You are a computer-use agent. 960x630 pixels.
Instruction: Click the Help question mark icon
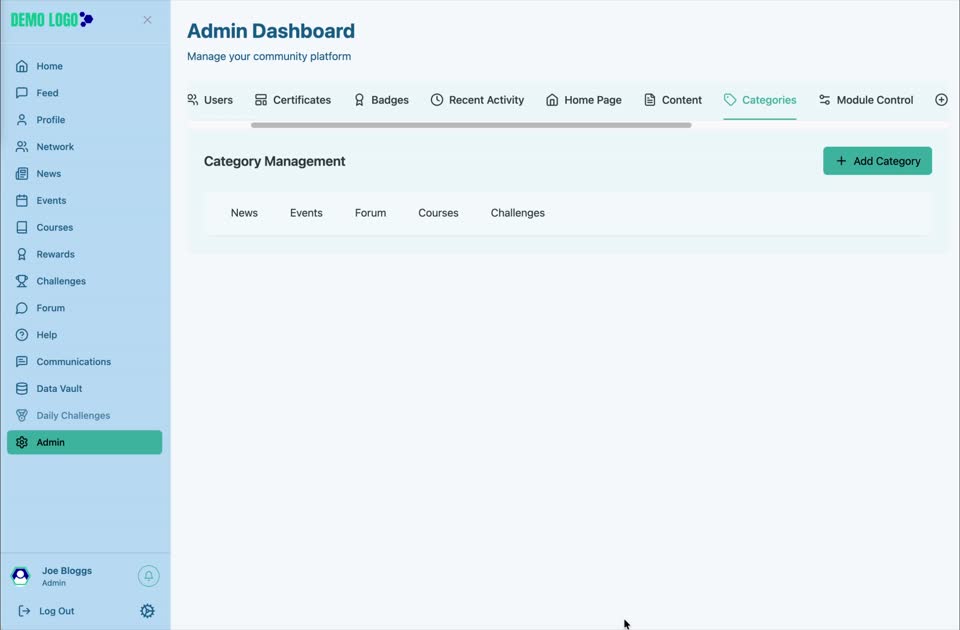21,335
